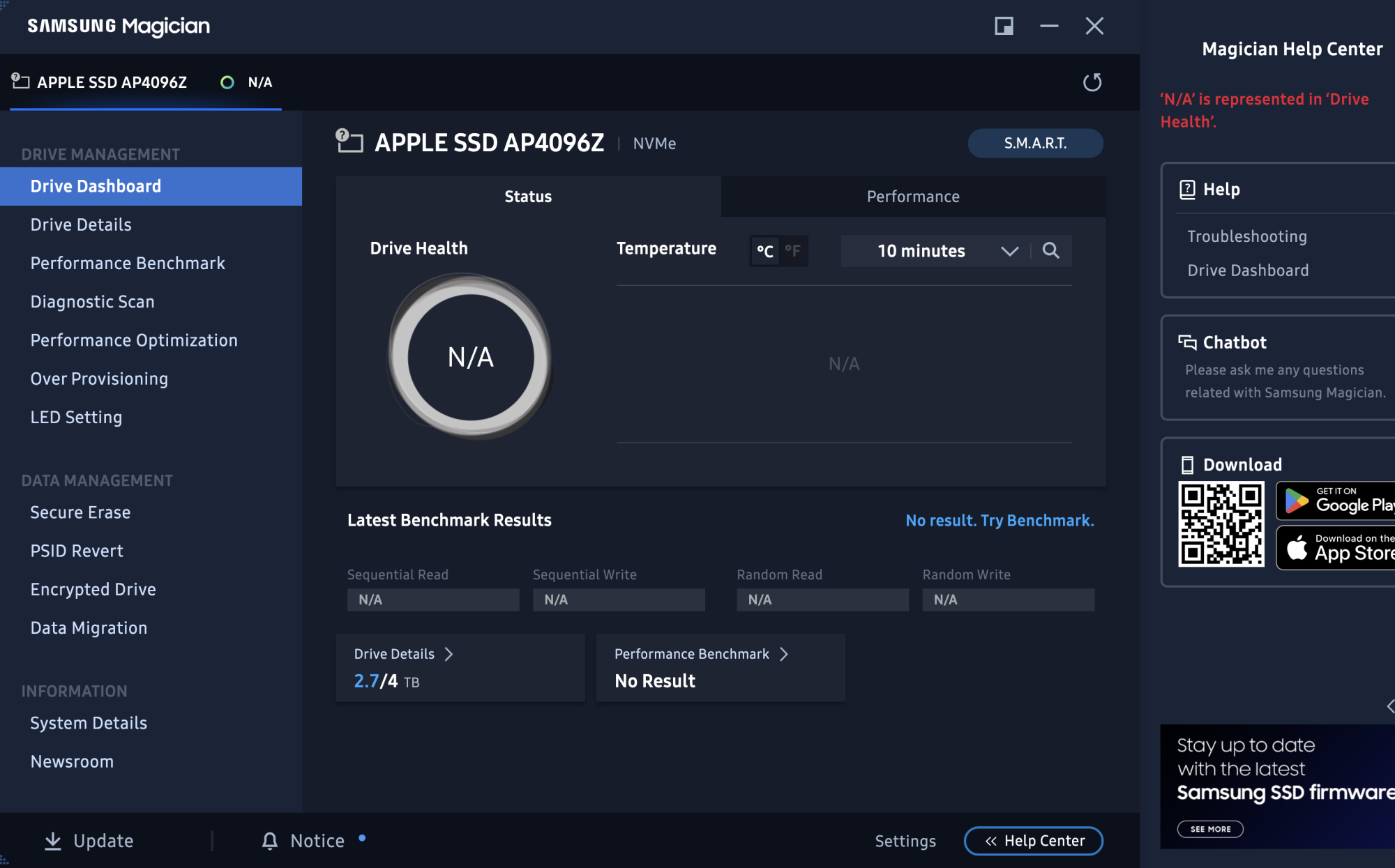The width and height of the screenshot is (1395, 868).
Task: Click the Update download arrow icon
Action: pyautogui.click(x=52, y=841)
